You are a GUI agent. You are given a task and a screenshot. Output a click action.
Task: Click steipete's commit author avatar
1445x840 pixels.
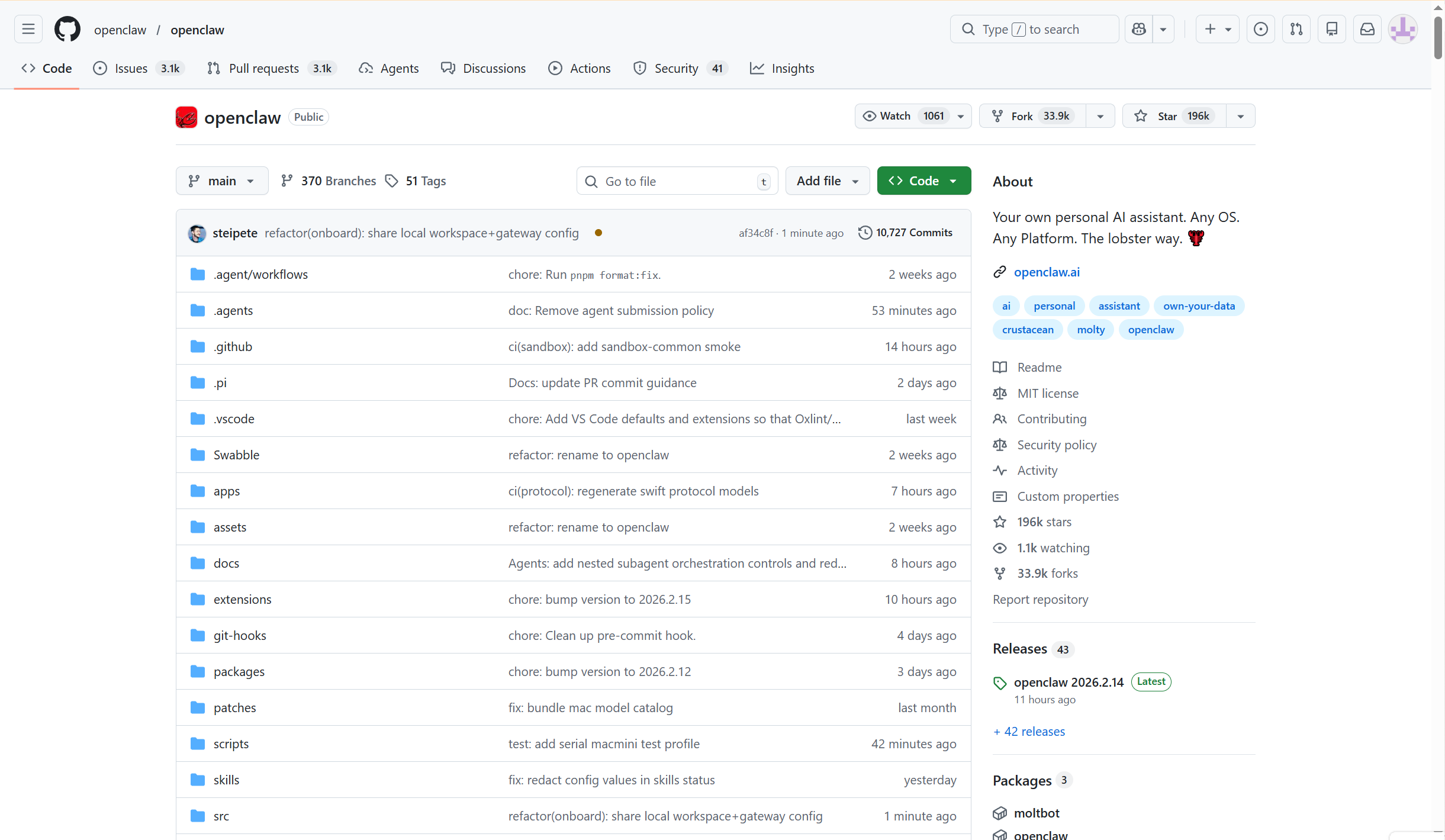(x=197, y=233)
